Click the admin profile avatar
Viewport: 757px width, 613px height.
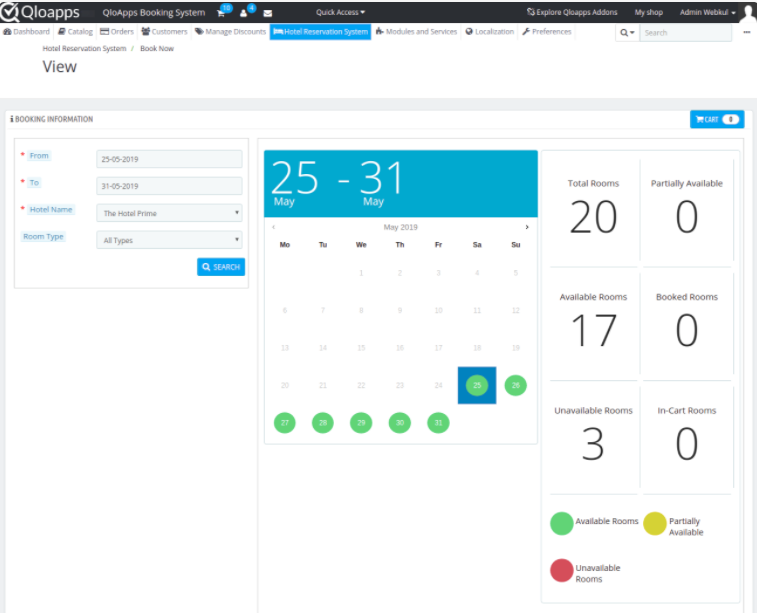[x=749, y=13]
